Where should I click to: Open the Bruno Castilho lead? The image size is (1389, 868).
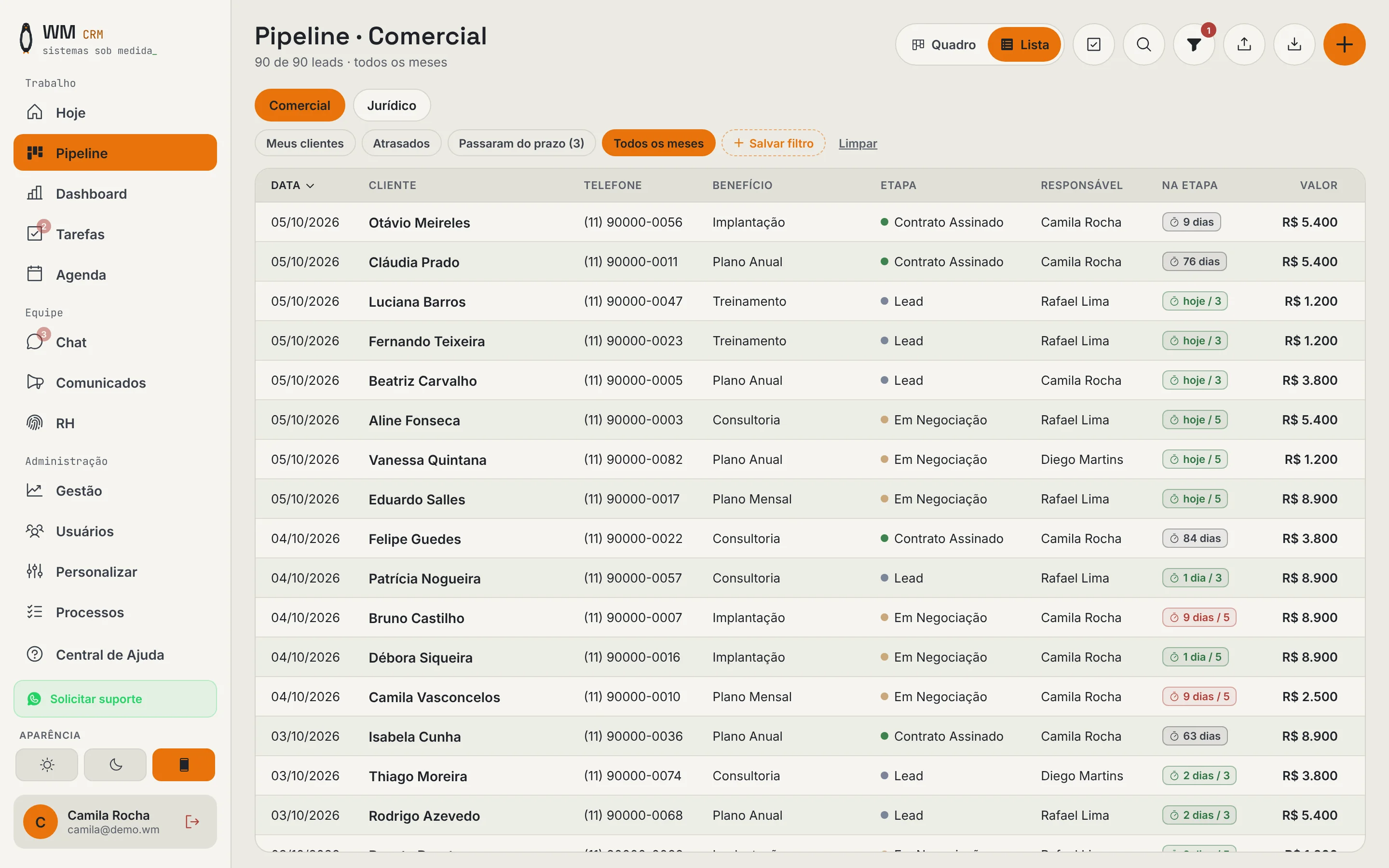click(x=810, y=618)
